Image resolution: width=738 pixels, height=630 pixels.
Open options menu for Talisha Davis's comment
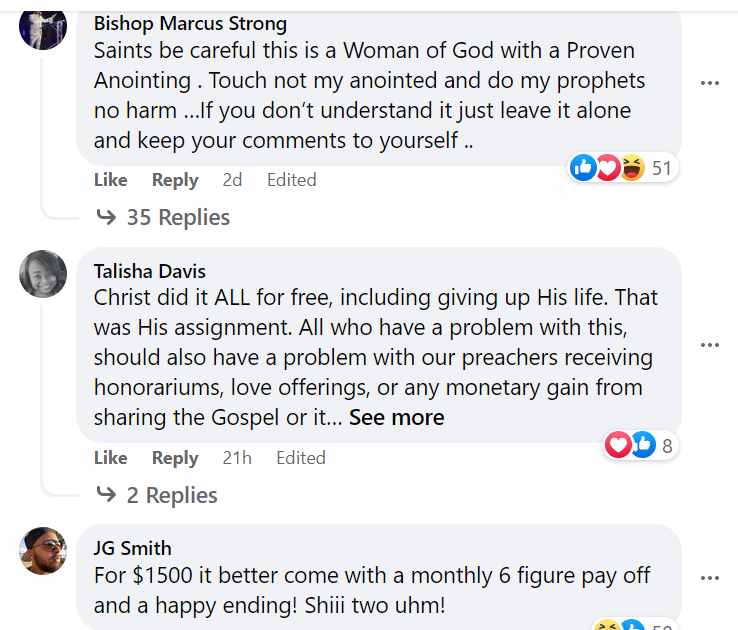710,345
